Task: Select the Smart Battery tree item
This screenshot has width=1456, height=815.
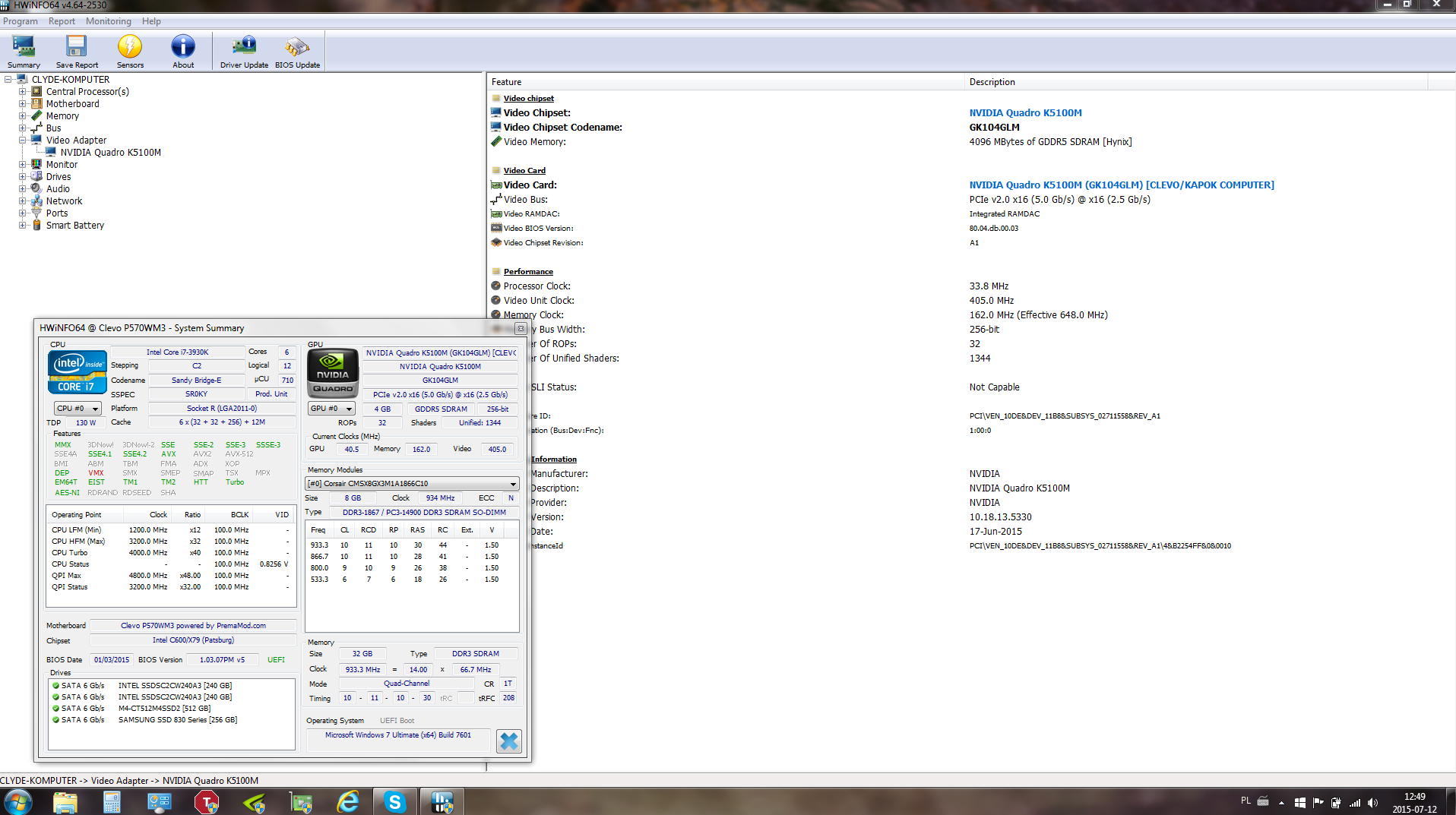Action: click(x=74, y=225)
